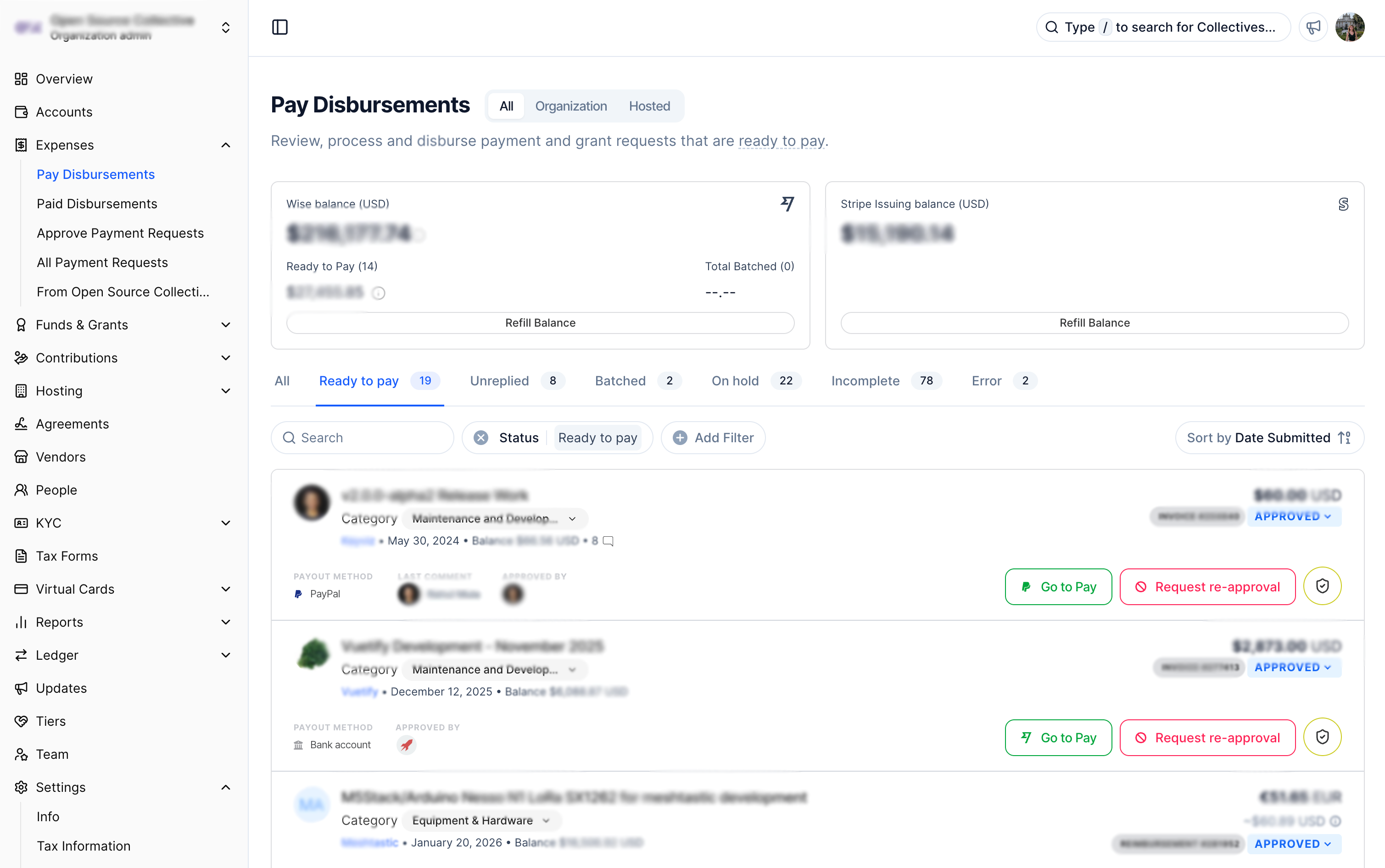This screenshot has width=1385, height=868.
Task: Toggle sort direction arrow on Date Submitted
Action: [x=1344, y=438]
